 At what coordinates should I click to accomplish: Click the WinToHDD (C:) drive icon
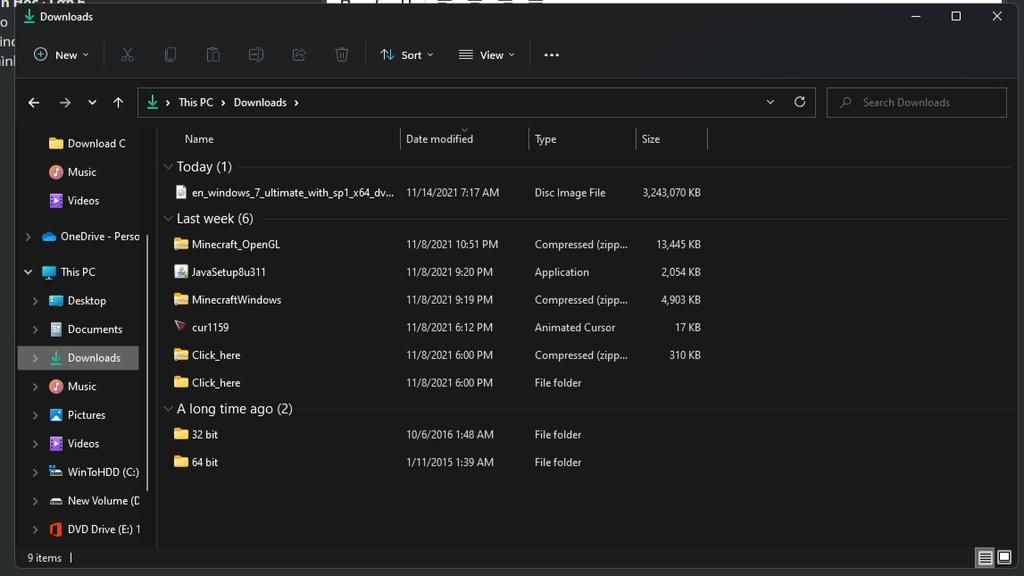point(56,472)
